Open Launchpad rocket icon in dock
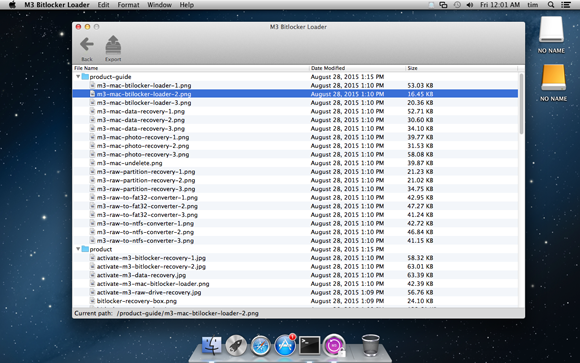The width and height of the screenshot is (580, 363). [x=236, y=346]
